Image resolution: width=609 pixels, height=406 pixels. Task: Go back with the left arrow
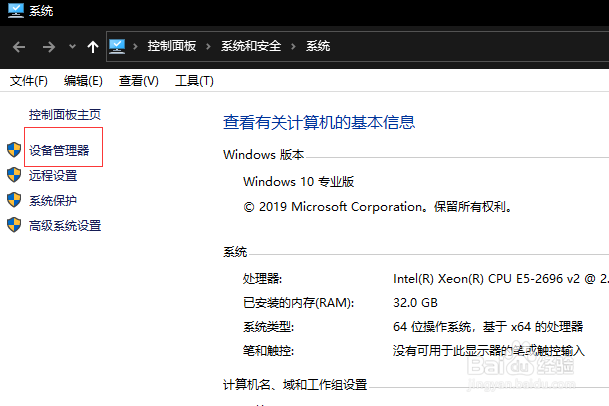(19, 47)
